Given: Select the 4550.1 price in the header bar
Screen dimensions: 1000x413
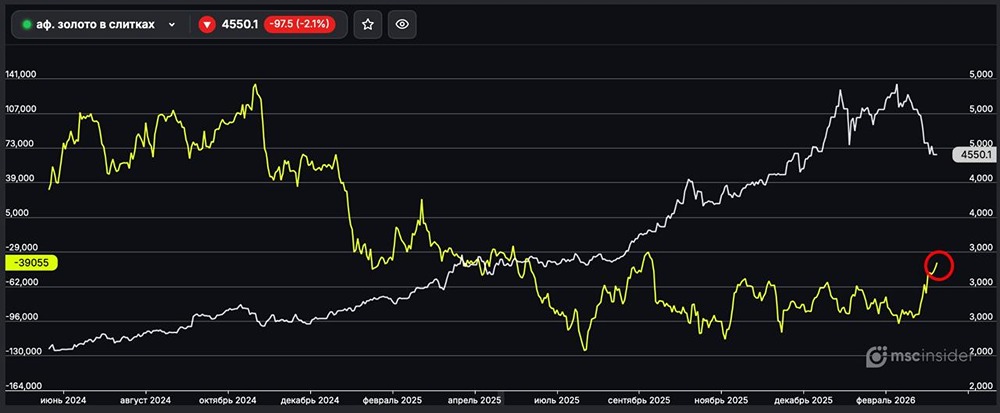Looking at the screenshot, I should click(x=239, y=25).
